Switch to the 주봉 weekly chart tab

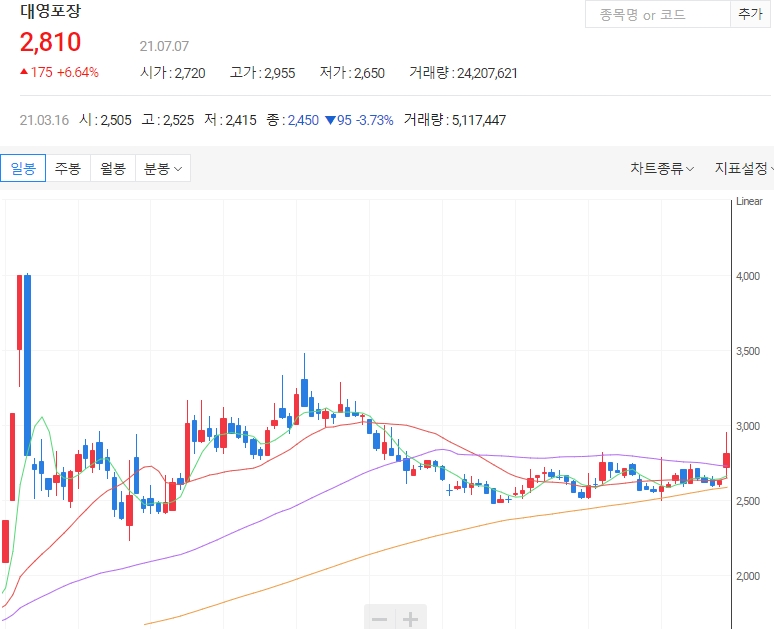(x=68, y=168)
